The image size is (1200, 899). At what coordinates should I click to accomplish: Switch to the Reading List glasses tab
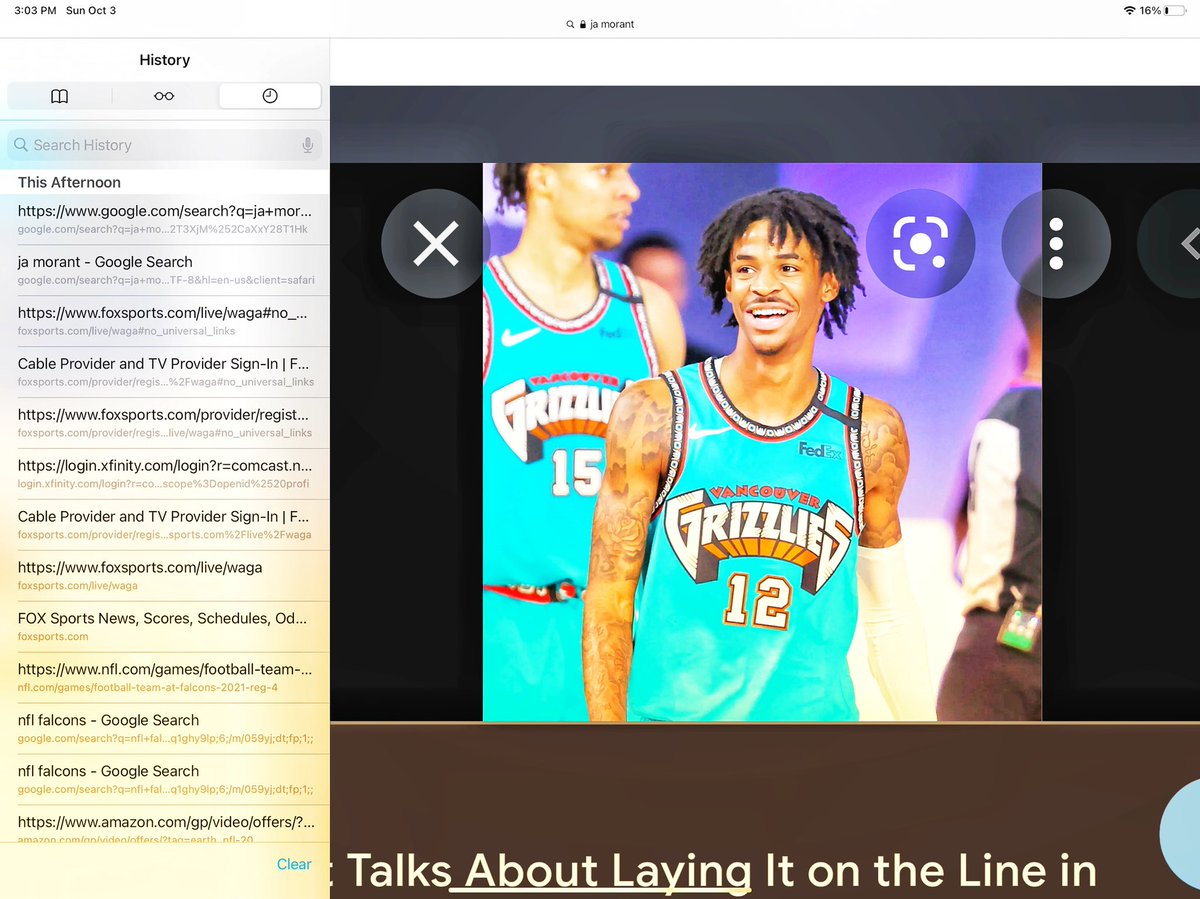[x=164, y=96]
